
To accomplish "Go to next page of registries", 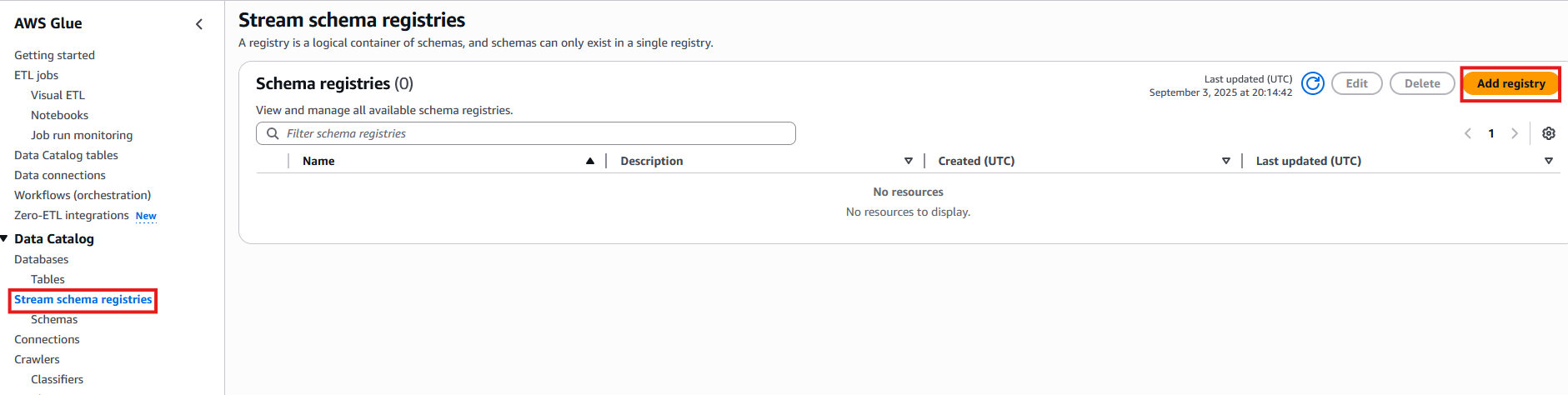I will click(x=1515, y=133).
